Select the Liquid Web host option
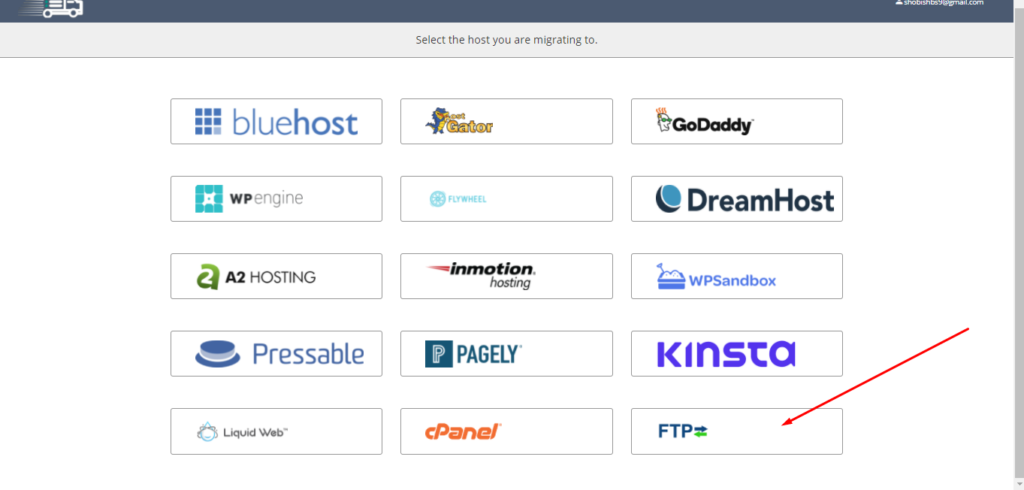The width and height of the screenshot is (1024, 490). click(x=276, y=431)
